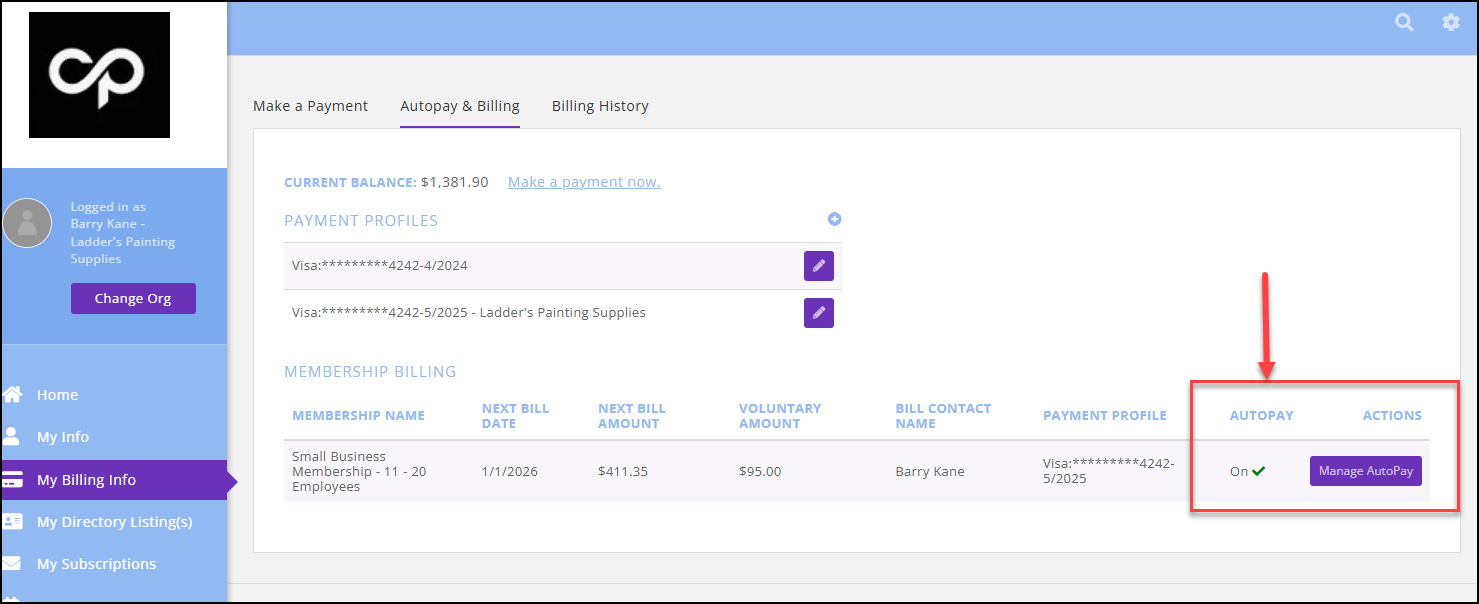This screenshot has width=1479, height=604.
Task: Open the Billing History tab
Action: [600, 106]
